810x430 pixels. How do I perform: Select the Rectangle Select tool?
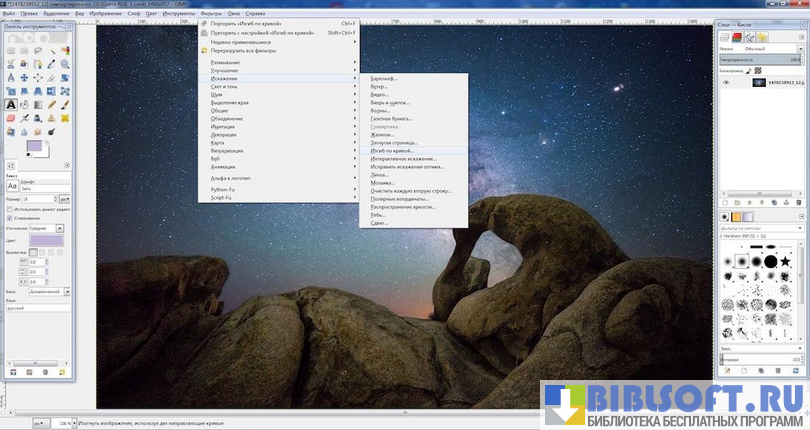11,50
